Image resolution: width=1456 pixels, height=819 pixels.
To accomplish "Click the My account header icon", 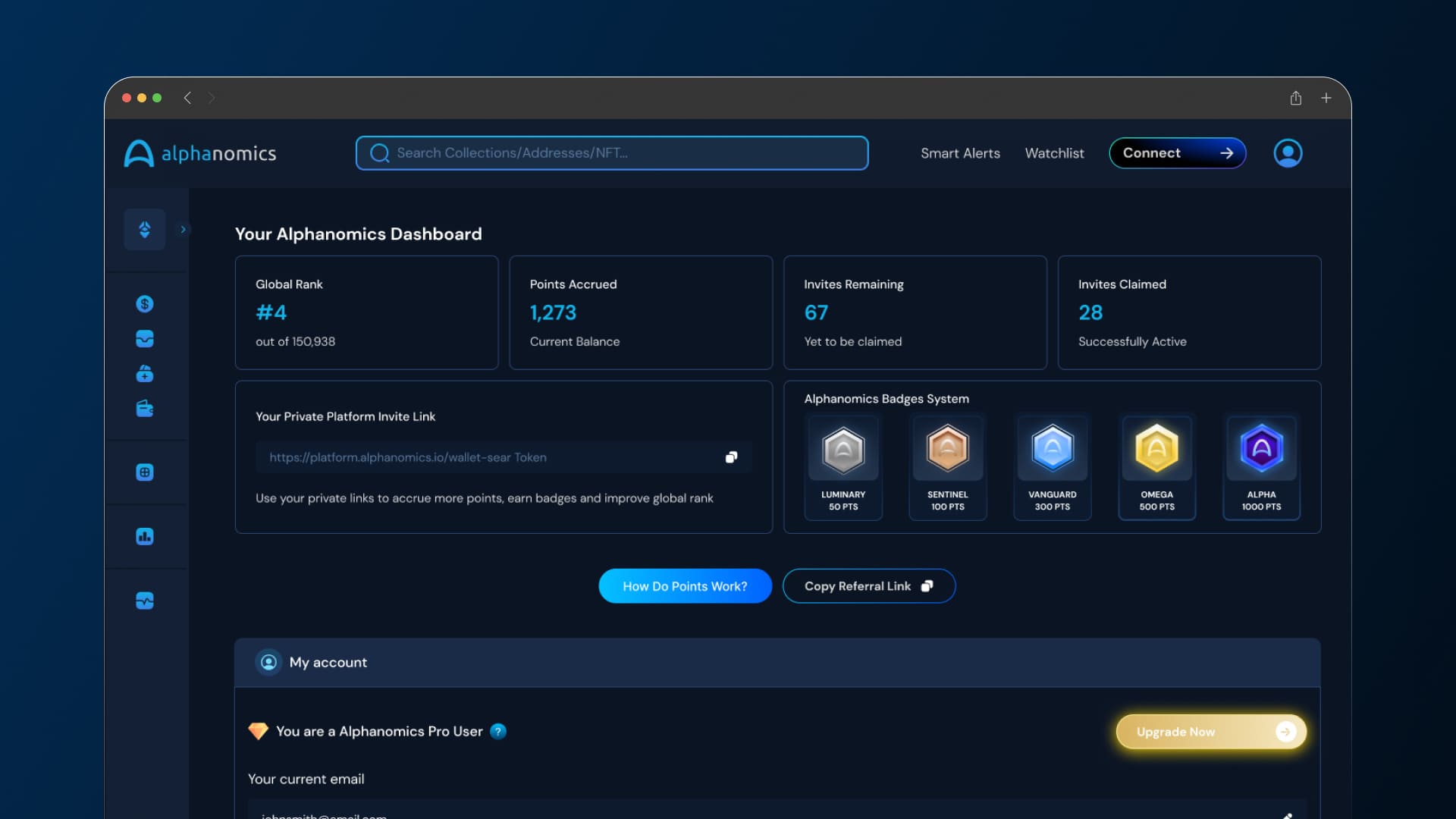I will pos(268,662).
